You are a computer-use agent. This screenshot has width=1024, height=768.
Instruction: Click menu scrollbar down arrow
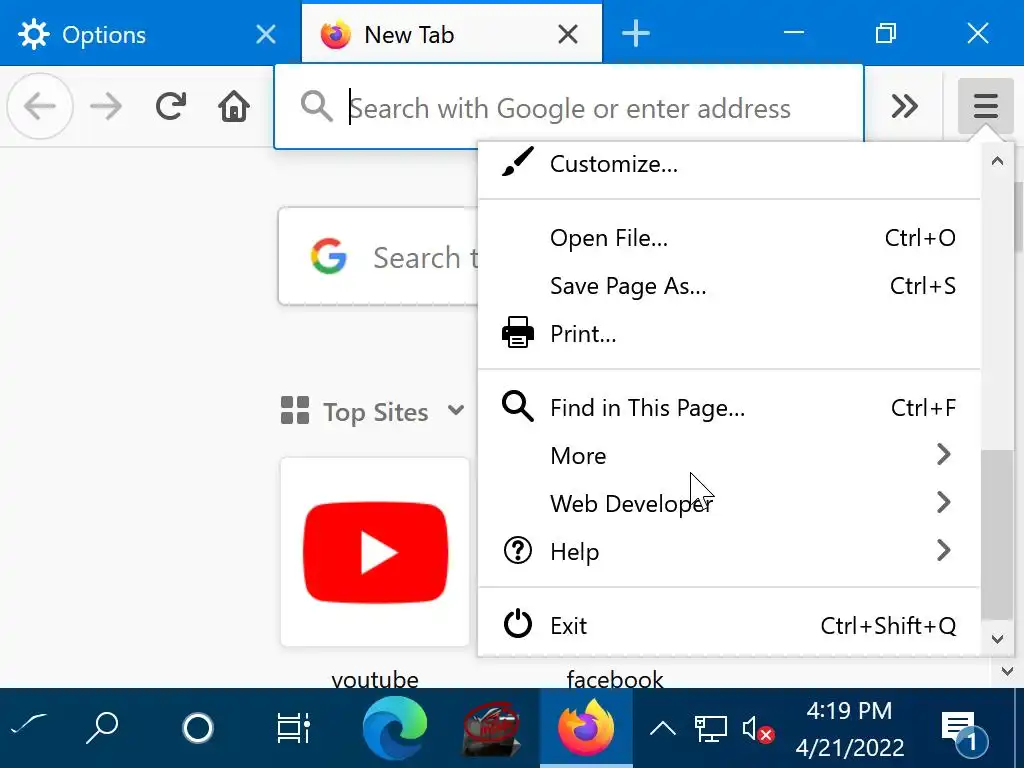[x=997, y=639]
